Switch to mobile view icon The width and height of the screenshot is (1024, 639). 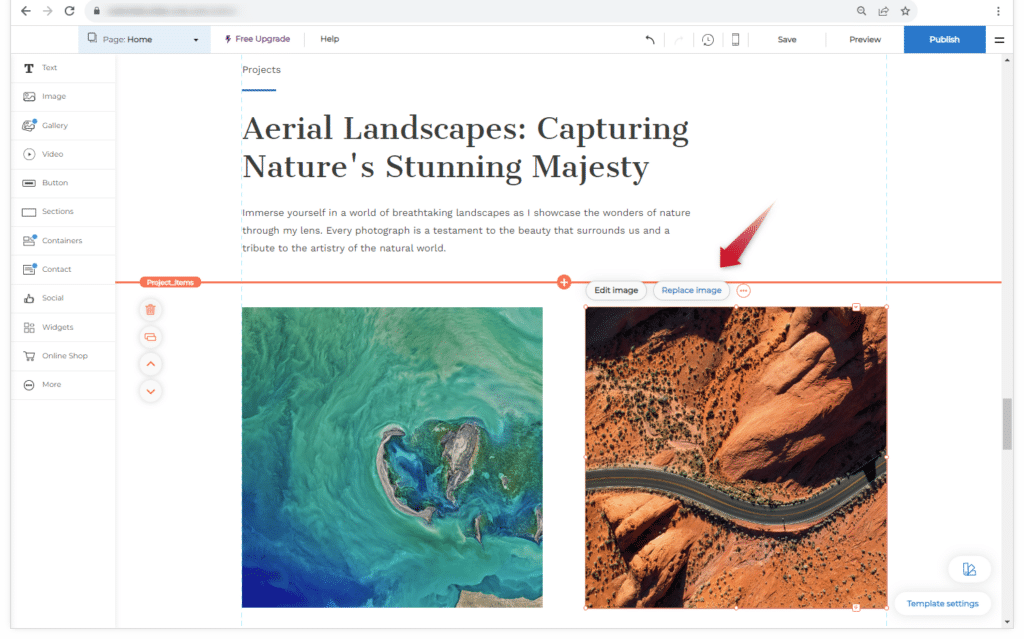(736, 40)
